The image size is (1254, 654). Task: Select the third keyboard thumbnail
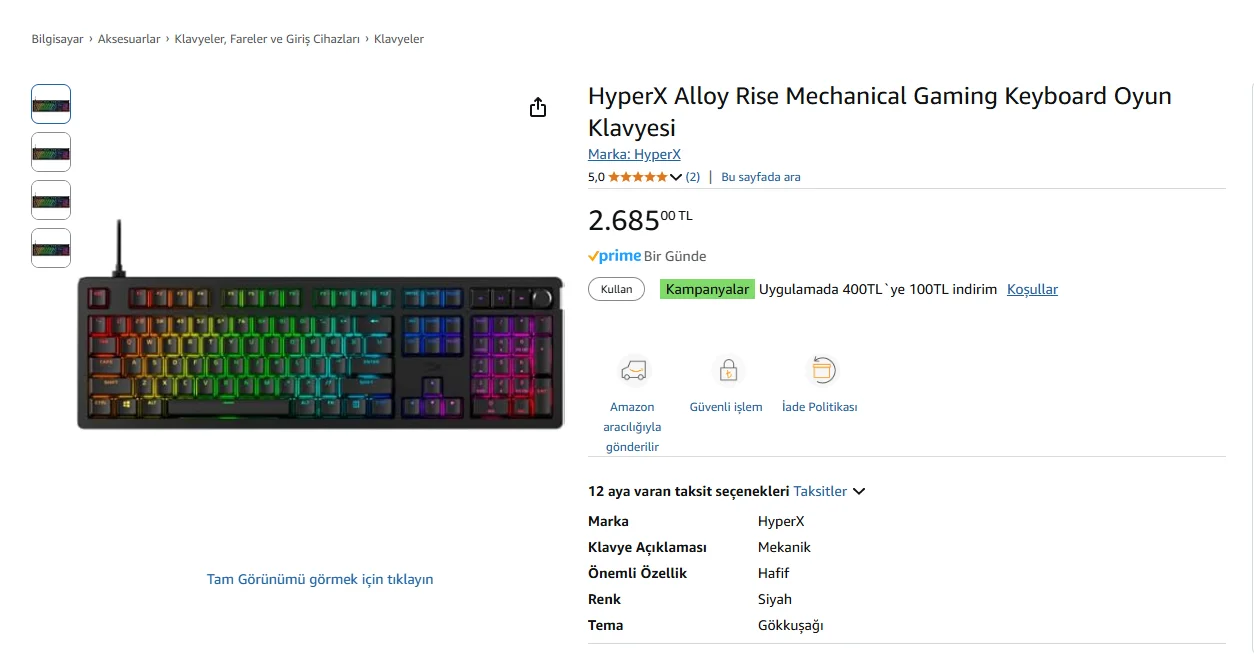click(51, 200)
